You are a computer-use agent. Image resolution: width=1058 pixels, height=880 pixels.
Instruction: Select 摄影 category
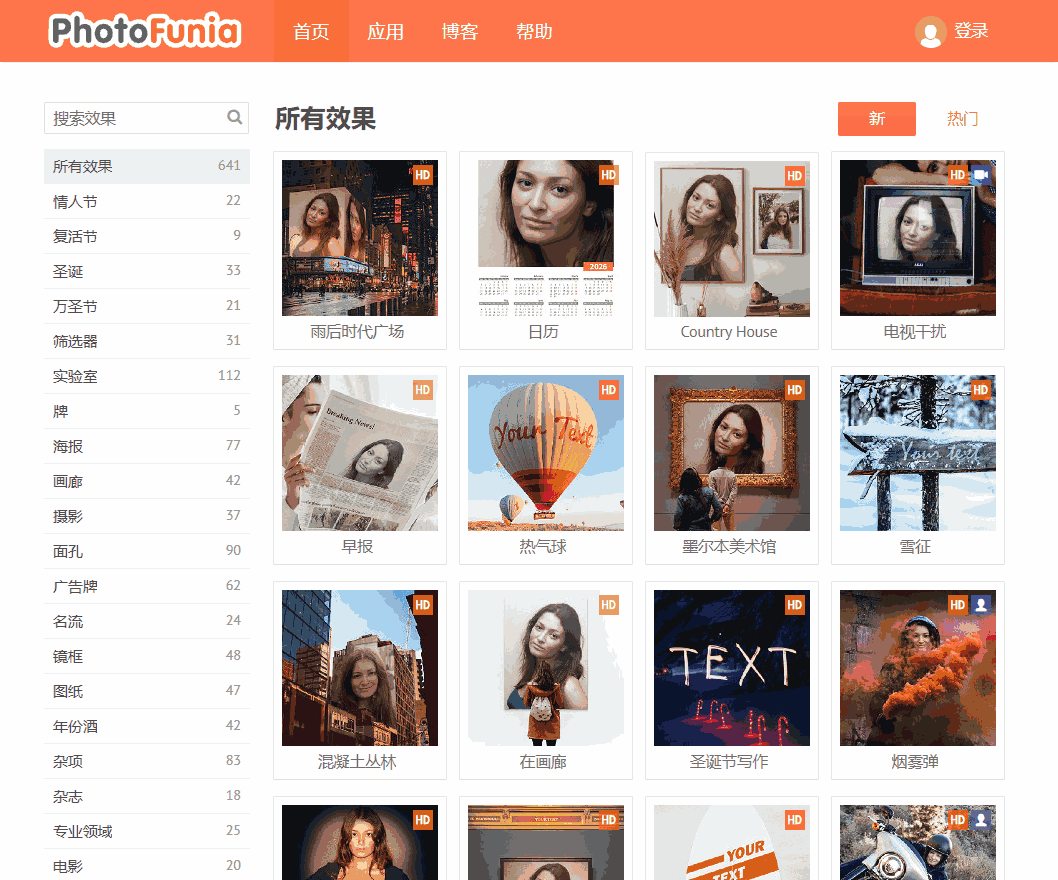click(146, 516)
